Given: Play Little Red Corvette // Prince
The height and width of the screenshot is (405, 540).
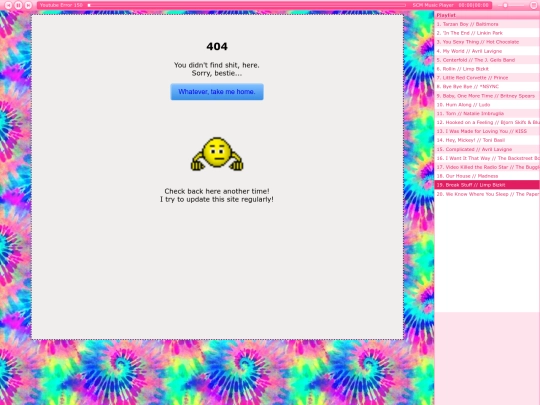Looking at the screenshot, I should [x=487, y=78].
